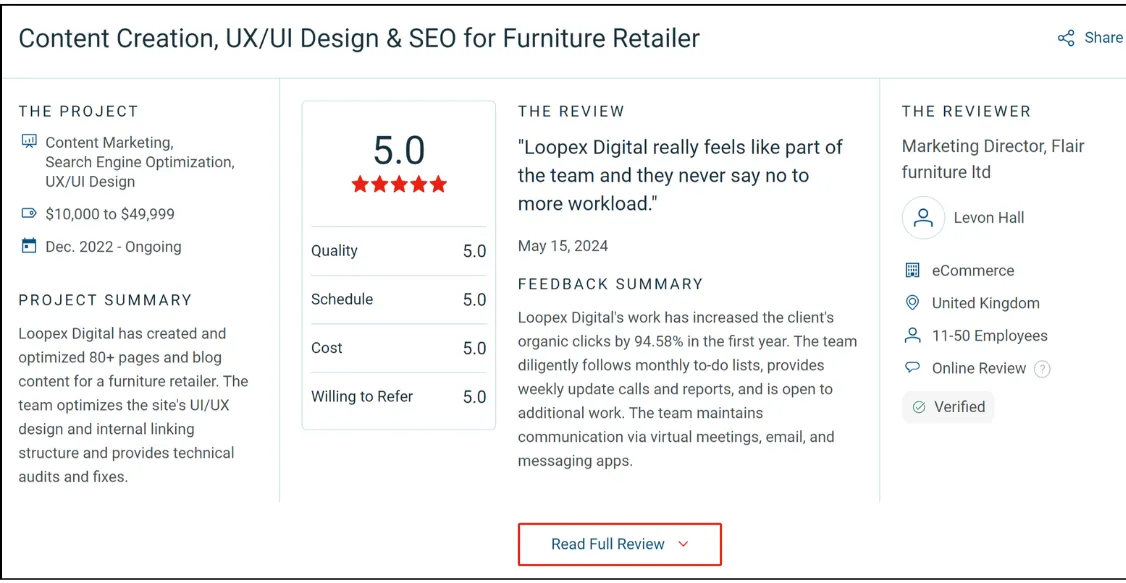Click the Verified checkmark icon

[918, 407]
